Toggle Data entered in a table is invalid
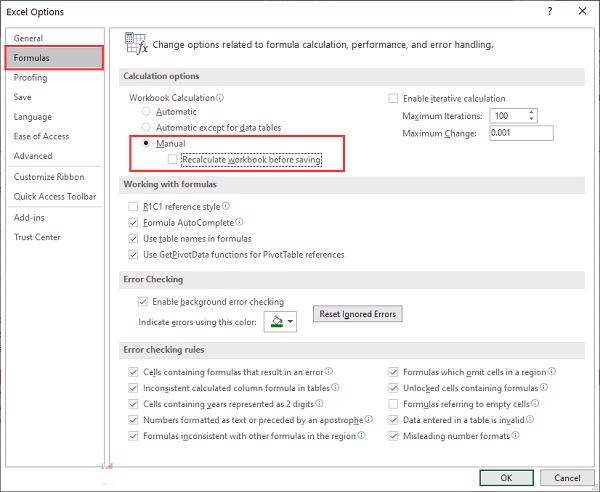Image resolution: width=600 pixels, height=492 pixels. pos(393,420)
